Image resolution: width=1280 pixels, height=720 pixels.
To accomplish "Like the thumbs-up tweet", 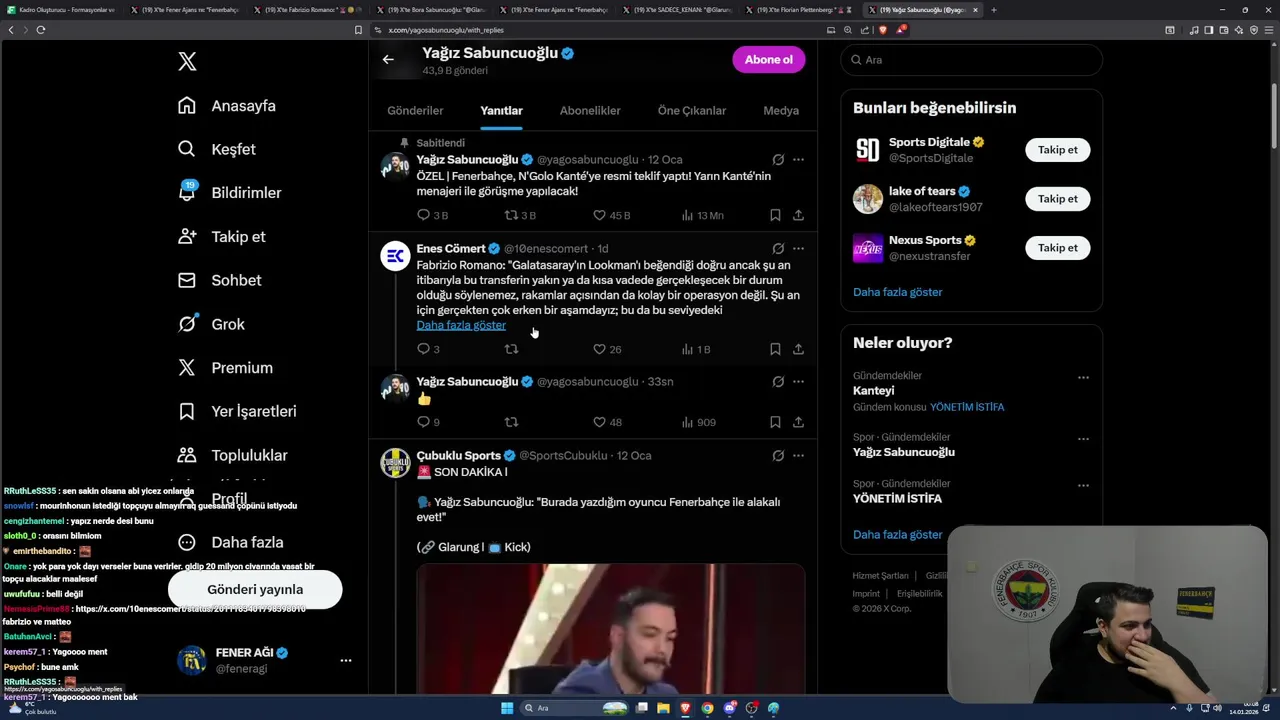I will [x=599, y=422].
